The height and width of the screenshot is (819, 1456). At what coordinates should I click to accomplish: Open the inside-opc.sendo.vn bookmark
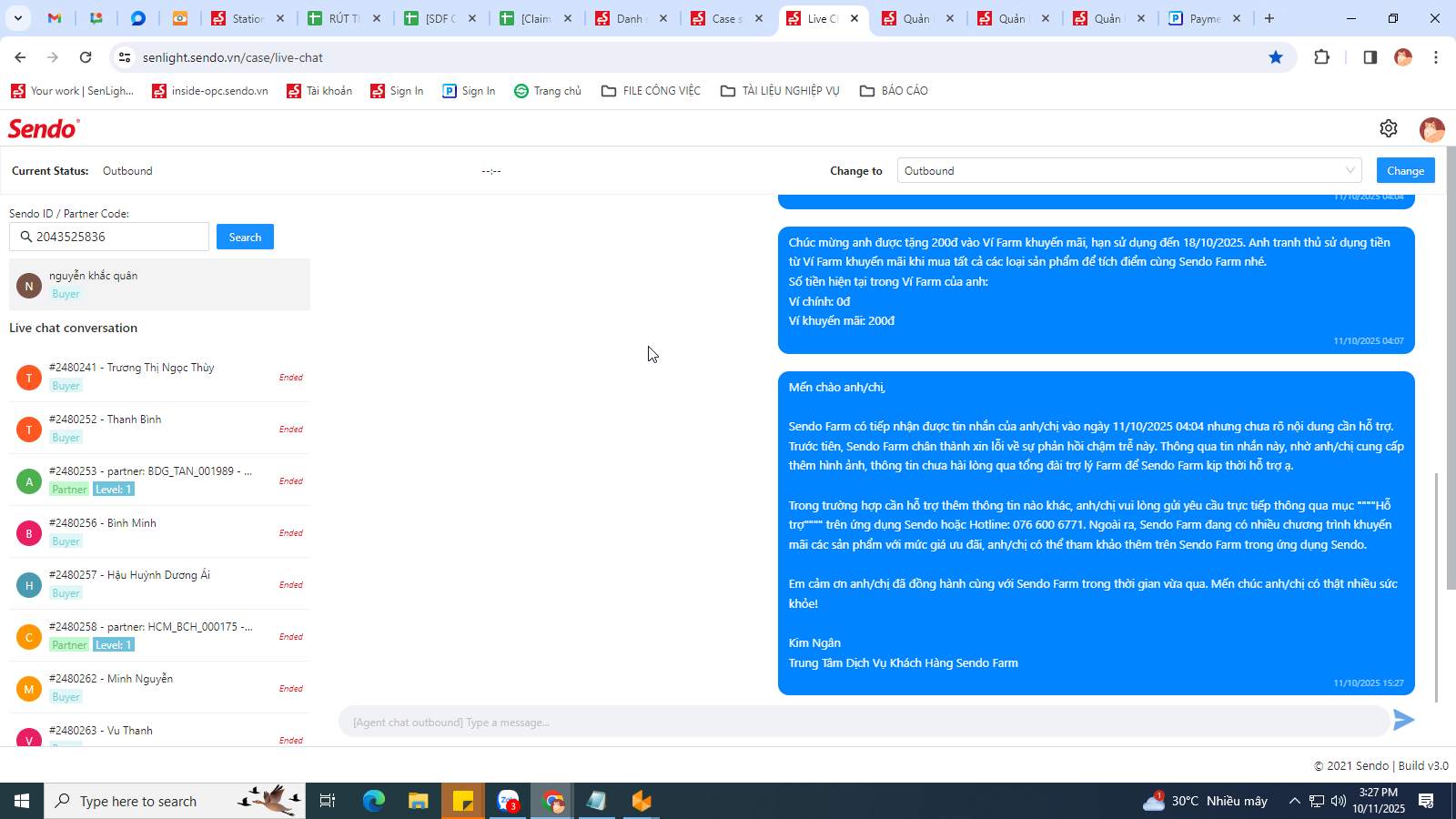(x=210, y=91)
